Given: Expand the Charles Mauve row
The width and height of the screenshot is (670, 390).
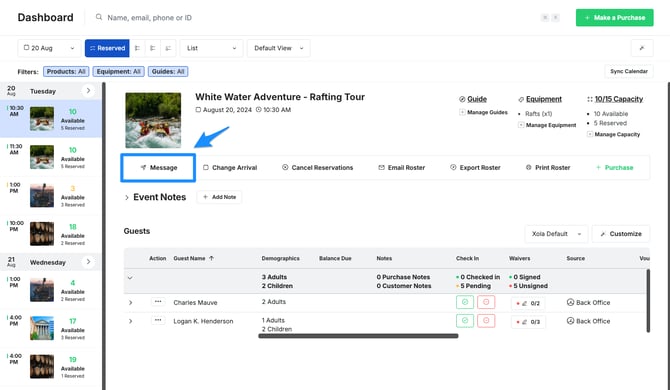Looking at the screenshot, I should [x=130, y=302].
